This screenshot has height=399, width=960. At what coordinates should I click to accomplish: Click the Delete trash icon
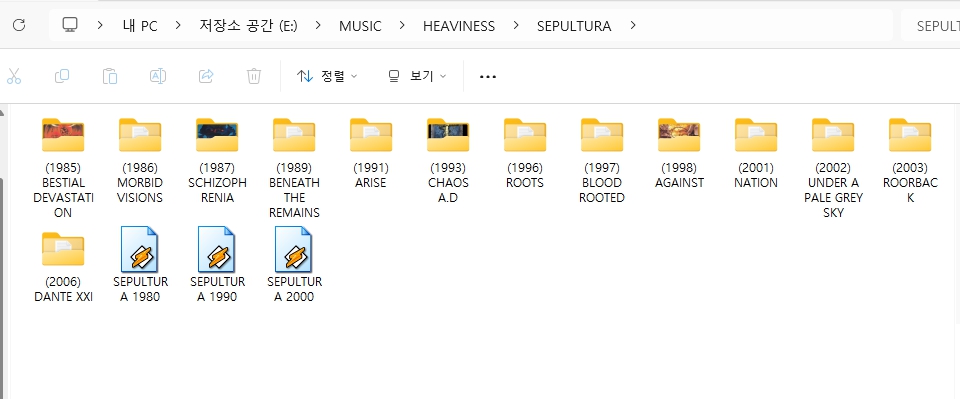click(x=254, y=76)
